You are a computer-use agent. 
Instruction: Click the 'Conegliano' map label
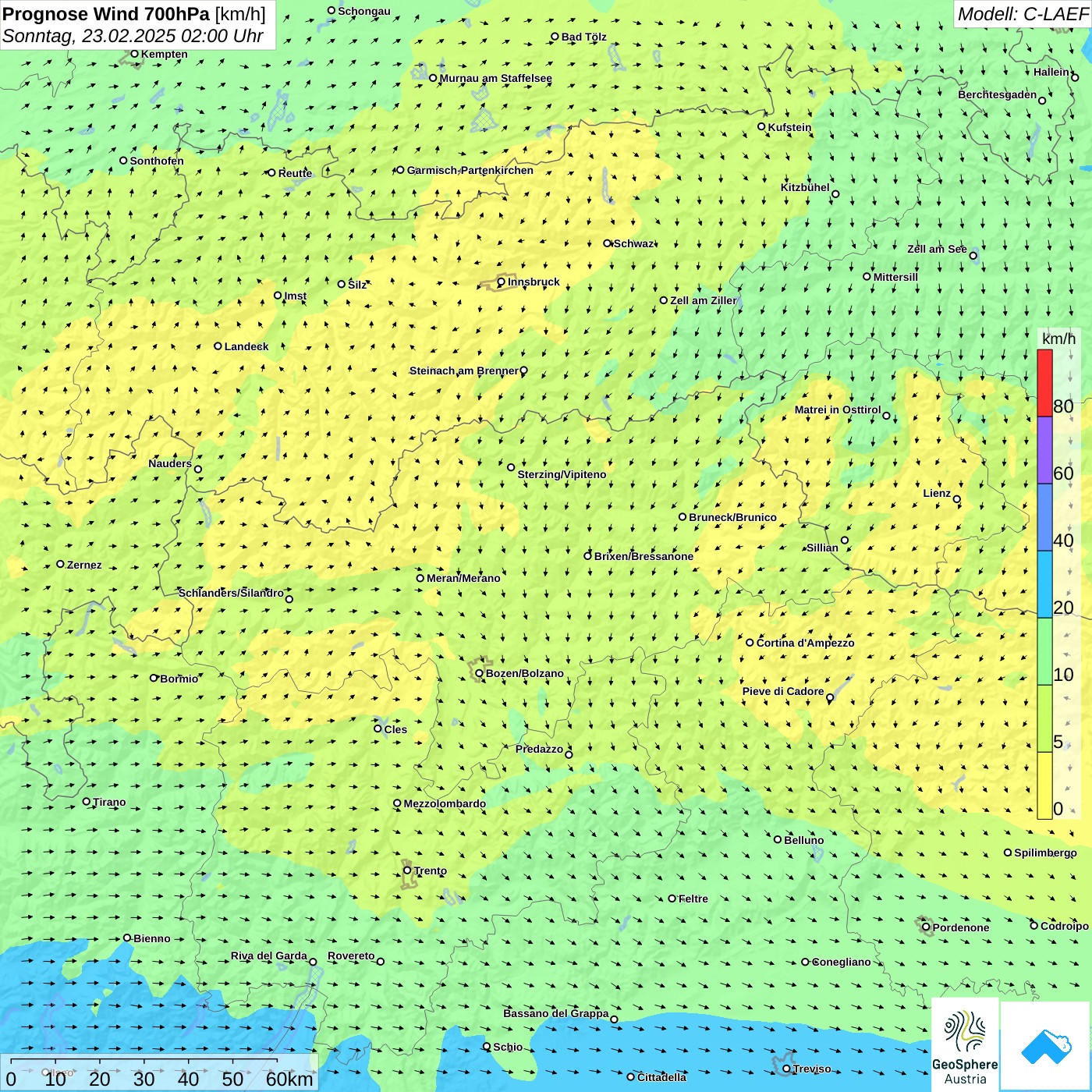(841, 962)
